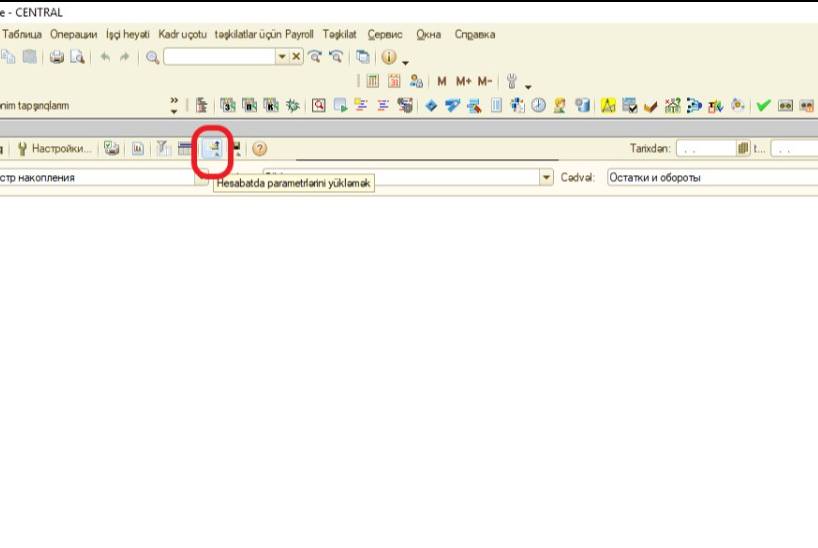The height and width of the screenshot is (548, 818).
Task: Expand the search box dropdown arrow
Action: tap(282, 57)
